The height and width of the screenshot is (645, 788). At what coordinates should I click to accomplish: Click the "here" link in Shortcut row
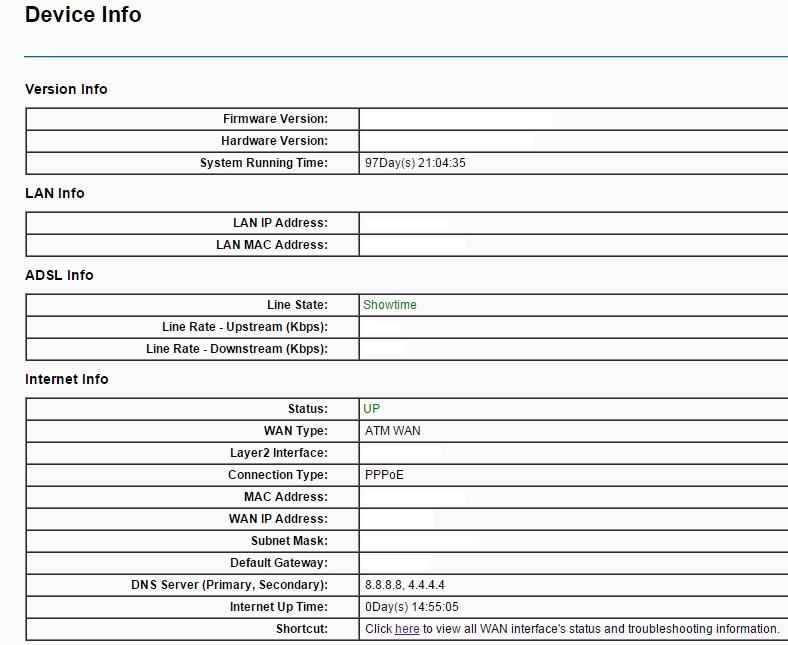click(407, 629)
